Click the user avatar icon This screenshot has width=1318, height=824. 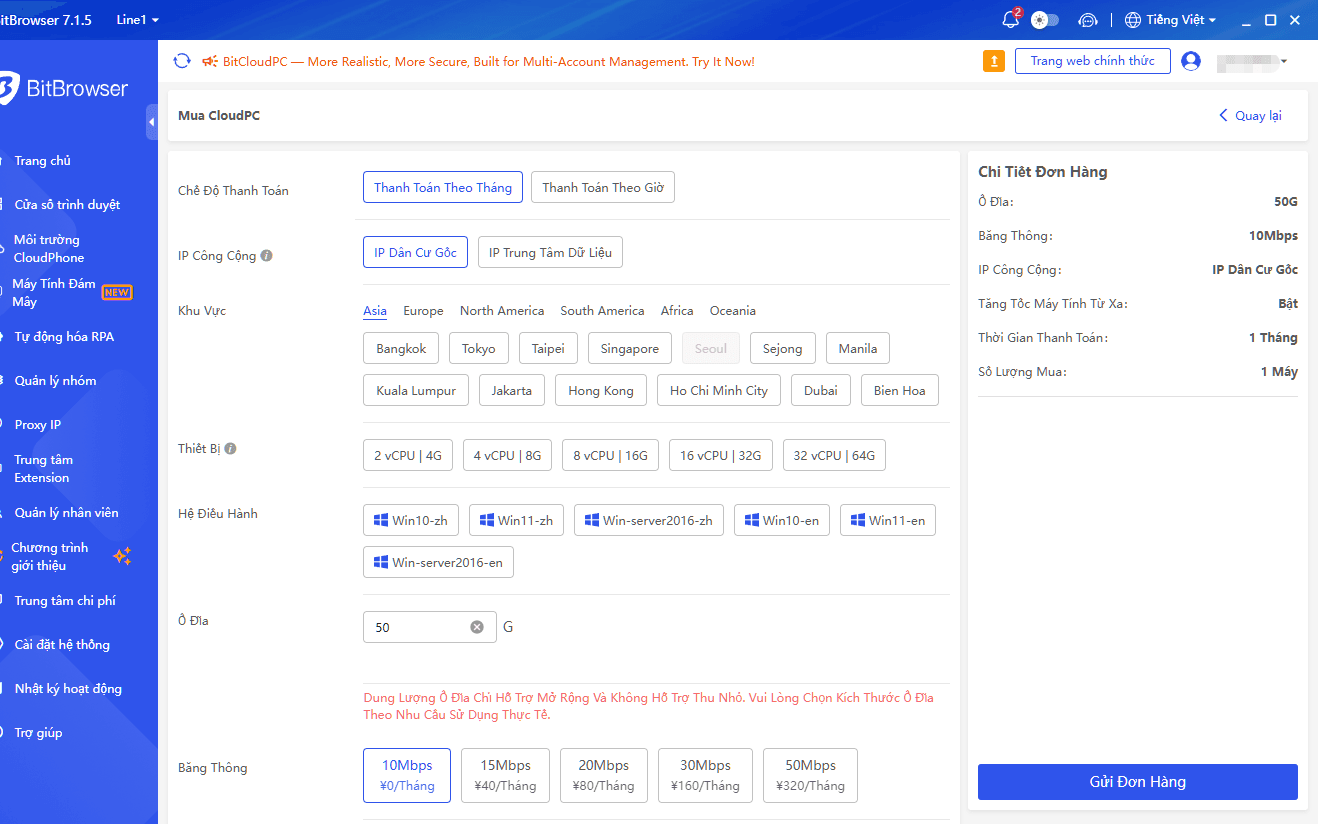(1190, 61)
